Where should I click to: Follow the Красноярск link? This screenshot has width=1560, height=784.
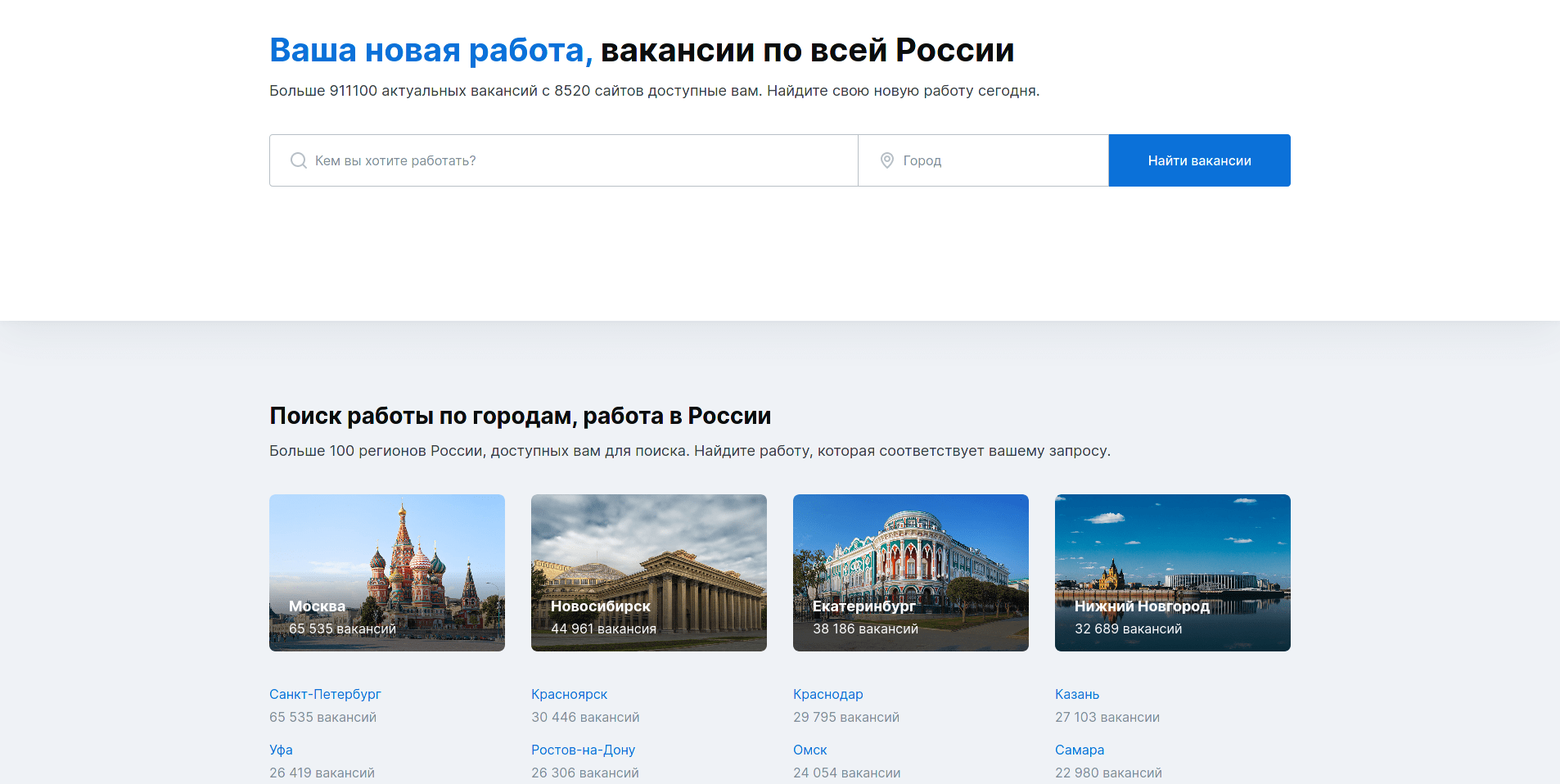(x=569, y=694)
